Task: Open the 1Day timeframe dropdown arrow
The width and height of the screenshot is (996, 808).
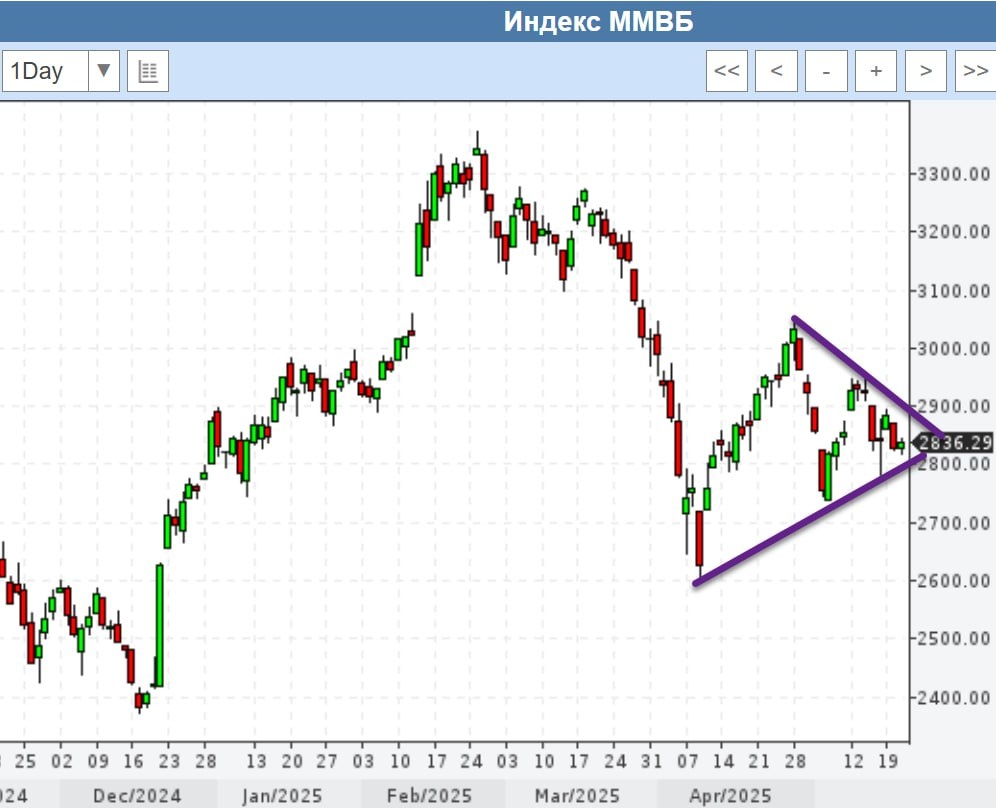Action: point(104,71)
